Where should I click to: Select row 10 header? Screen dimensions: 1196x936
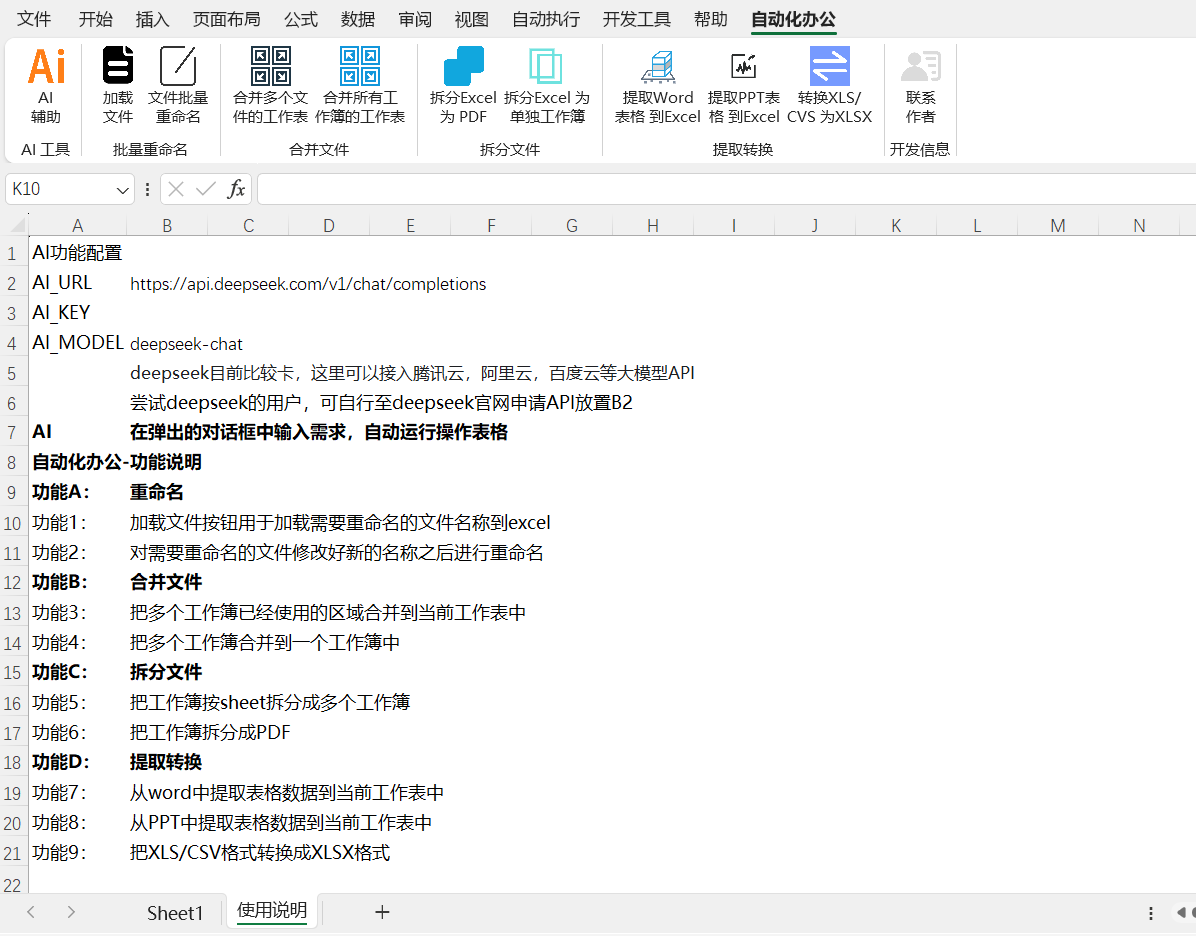(12, 523)
